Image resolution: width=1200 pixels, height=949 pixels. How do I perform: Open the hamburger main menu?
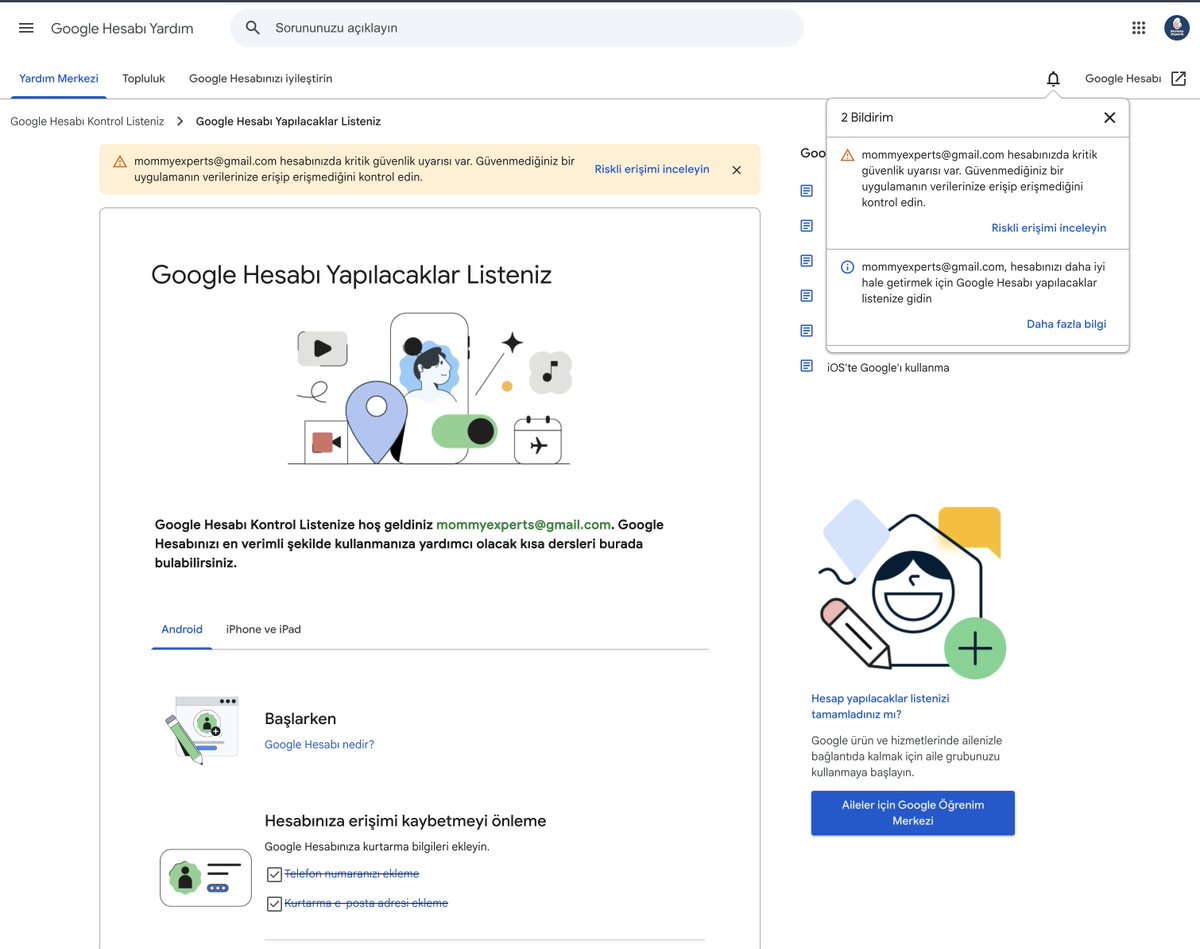tap(26, 28)
